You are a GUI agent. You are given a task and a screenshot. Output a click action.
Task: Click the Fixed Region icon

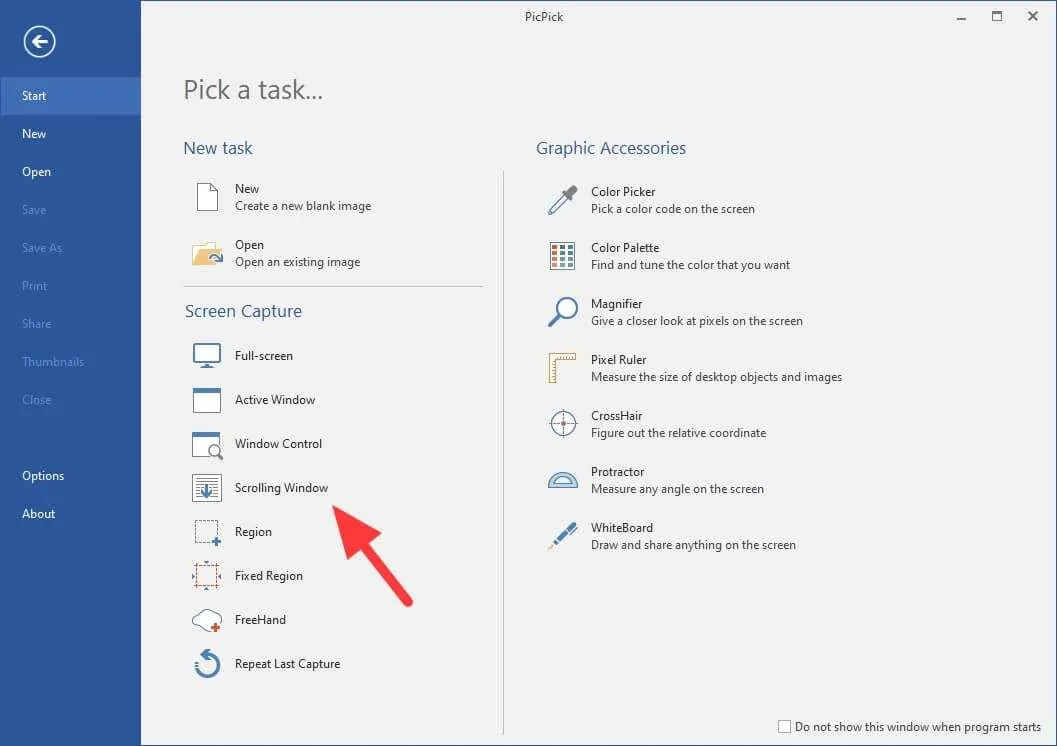pyautogui.click(x=207, y=576)
